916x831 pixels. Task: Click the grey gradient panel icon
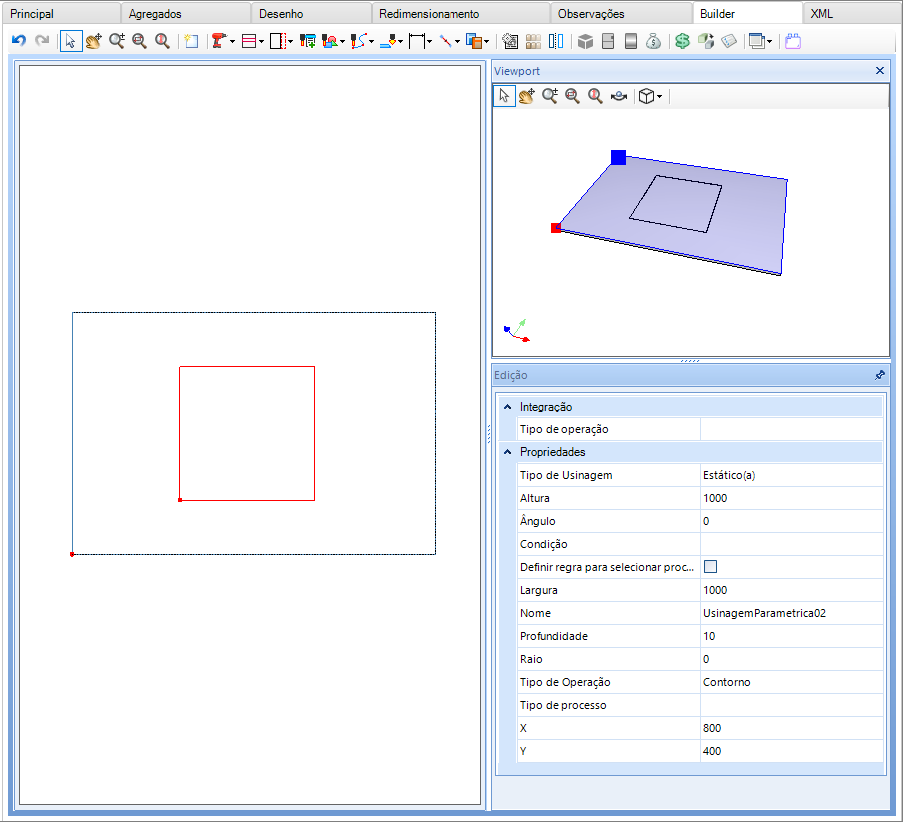632,41
